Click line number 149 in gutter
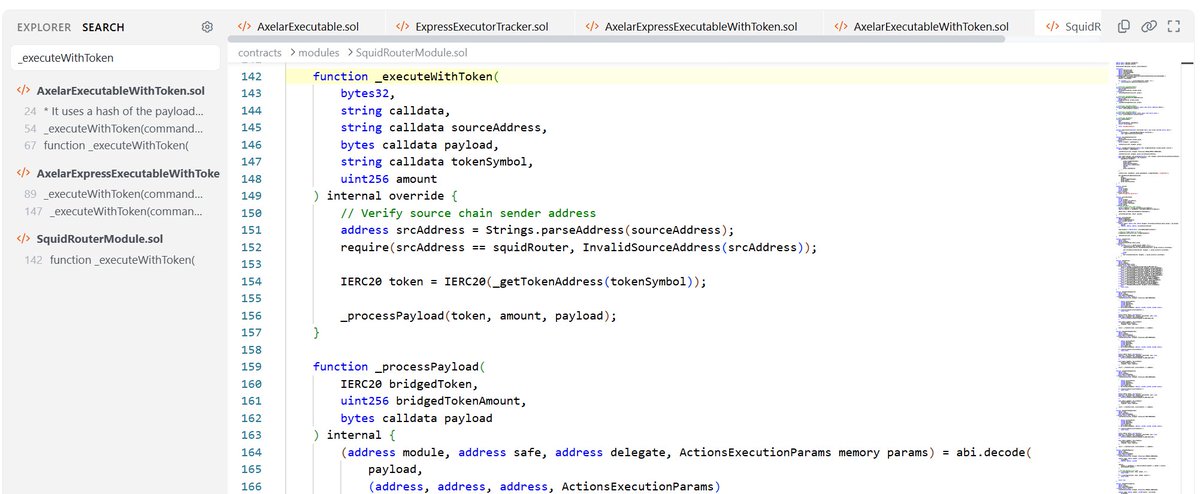This screenshot has height=494, width=1200. (251, 196)
